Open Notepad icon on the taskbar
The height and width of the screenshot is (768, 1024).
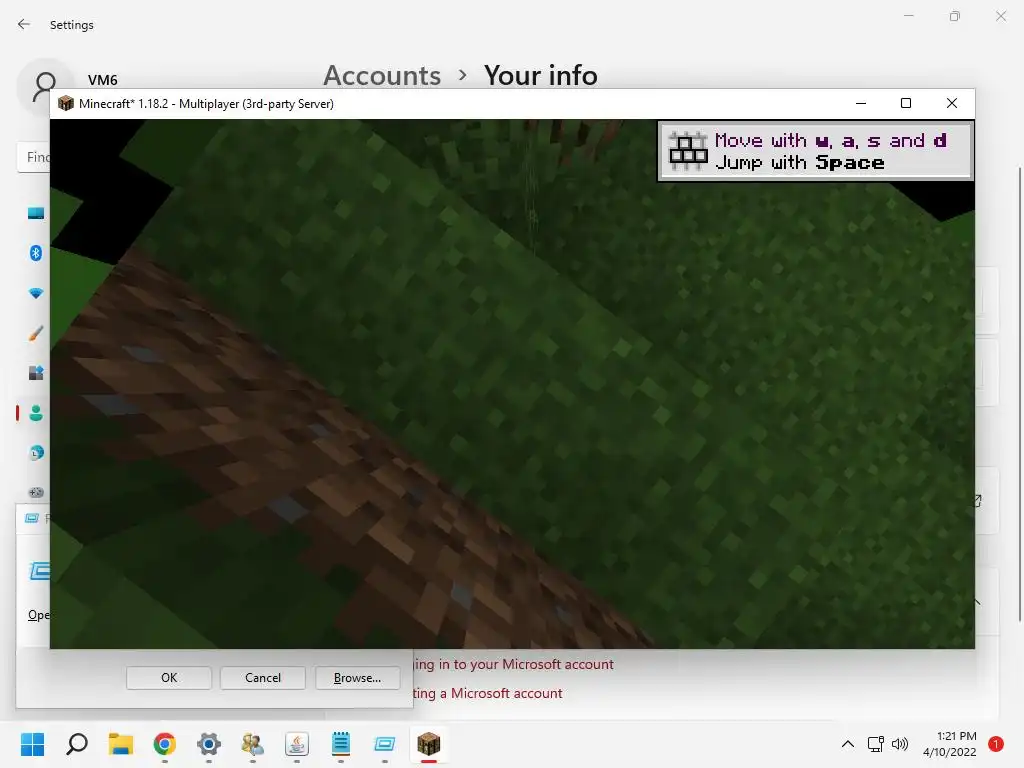pos(341,744)
